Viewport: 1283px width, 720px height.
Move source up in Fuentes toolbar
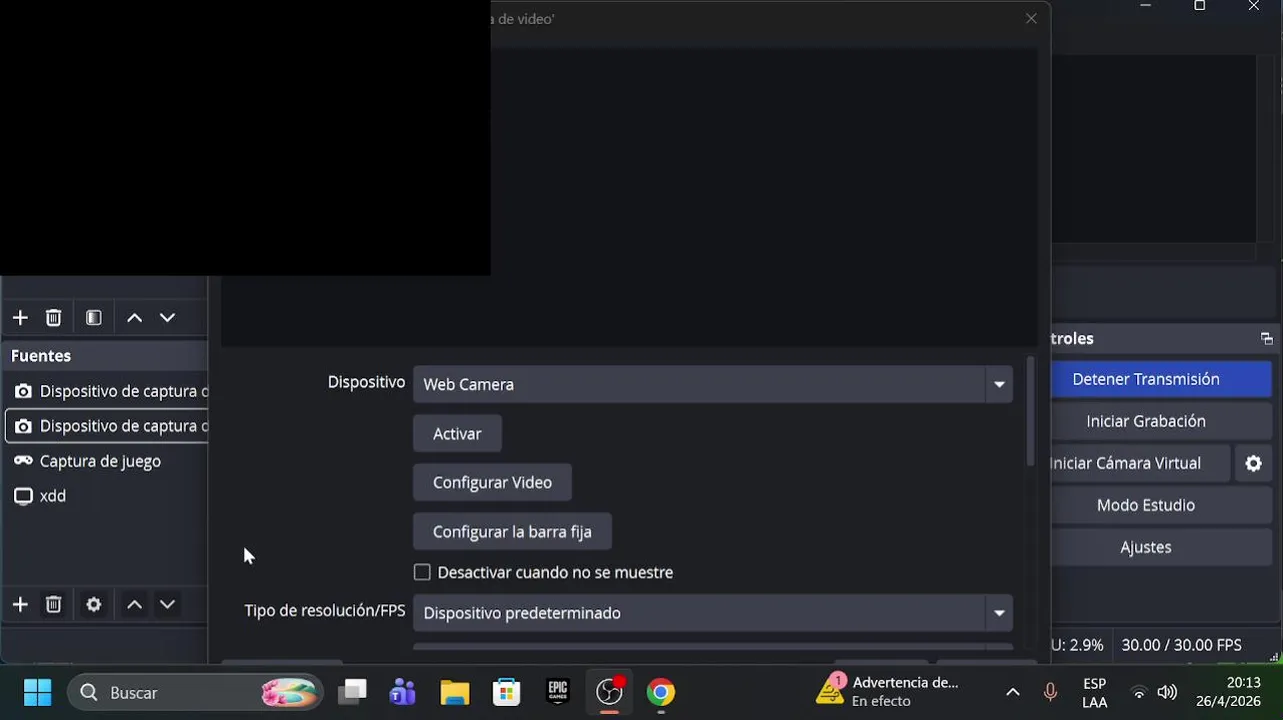(134, 605)
